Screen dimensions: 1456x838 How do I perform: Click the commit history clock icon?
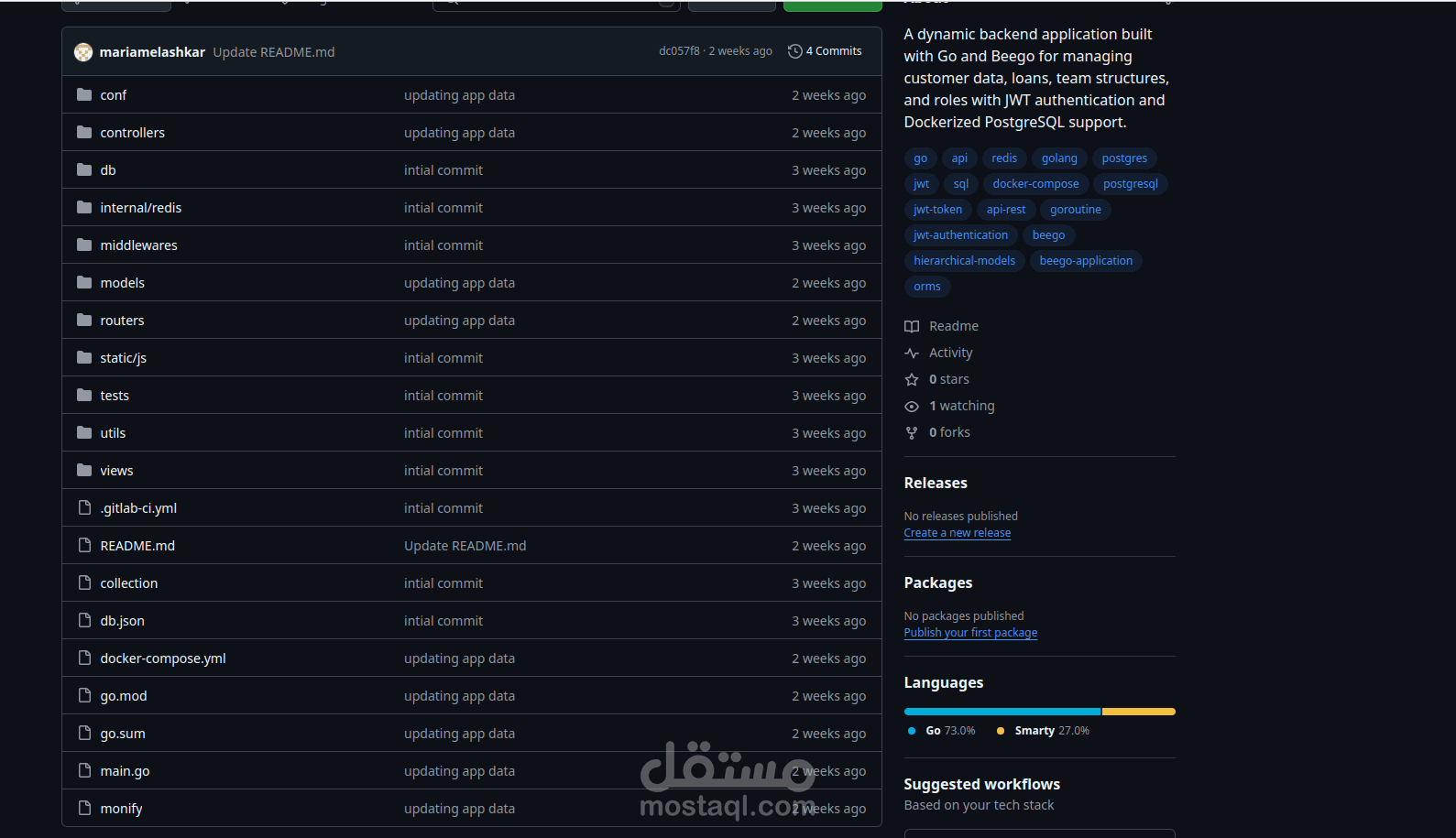(x=794, y=51)
